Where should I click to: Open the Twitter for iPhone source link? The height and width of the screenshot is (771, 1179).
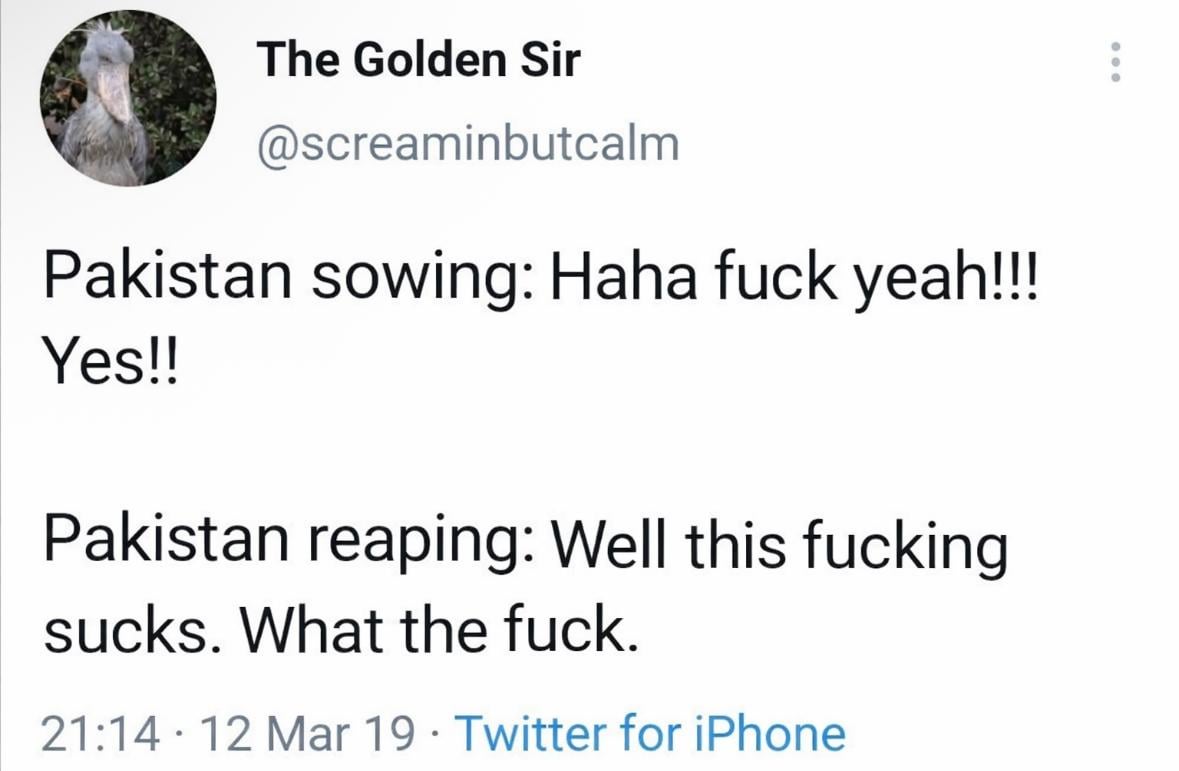pyautogui.click(x=650, y=733)
